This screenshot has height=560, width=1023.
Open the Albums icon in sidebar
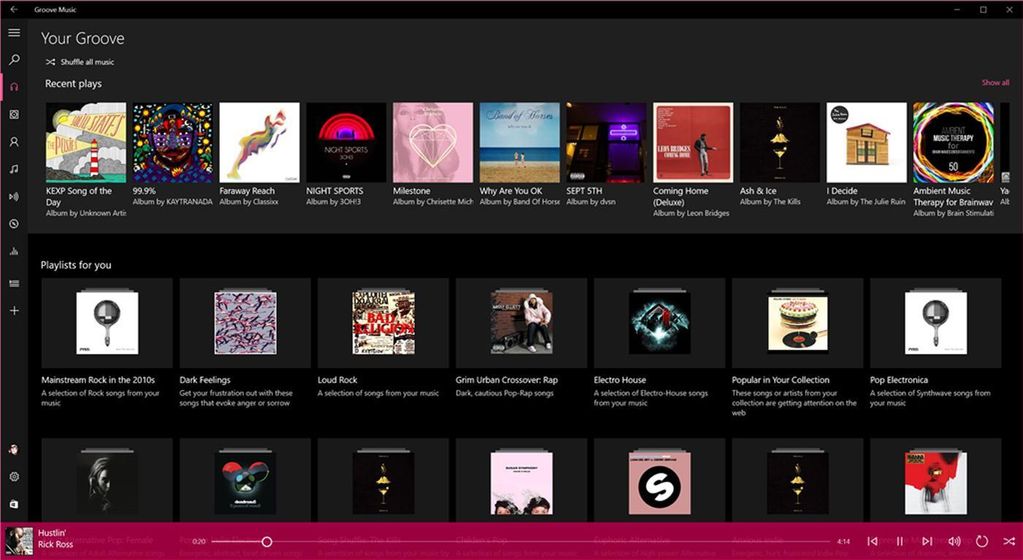point(14,114)
